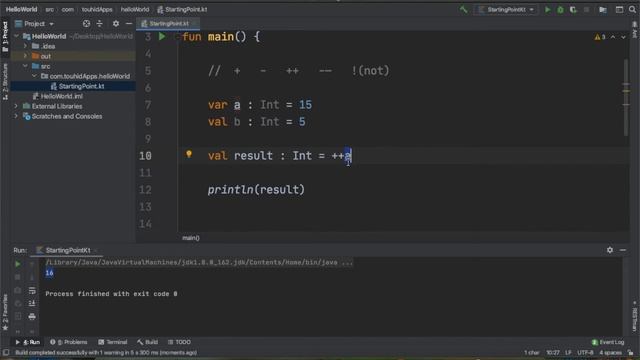Hide the Run tool window with the minus icon
The image size is (640, 360).
pyautogui.click(x=623, y=250)
